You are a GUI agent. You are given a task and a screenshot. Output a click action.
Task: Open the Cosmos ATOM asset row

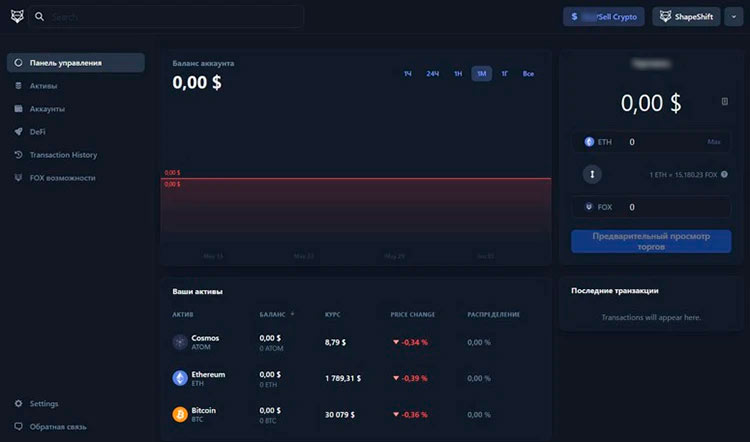(205, 342)
